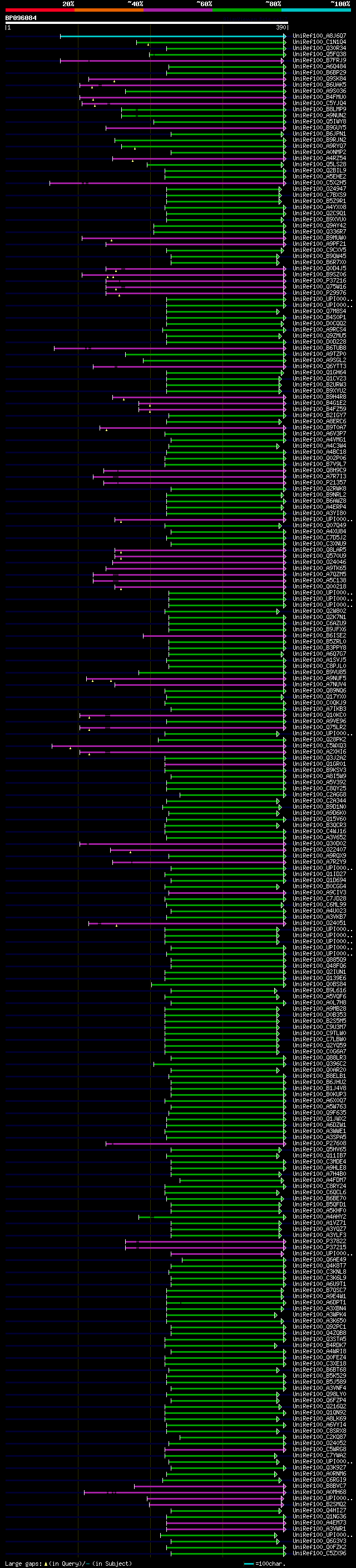
Task: Click the purple alignment bar of UniRef100_B7FRJ9
Action: (x=173, y=61)
